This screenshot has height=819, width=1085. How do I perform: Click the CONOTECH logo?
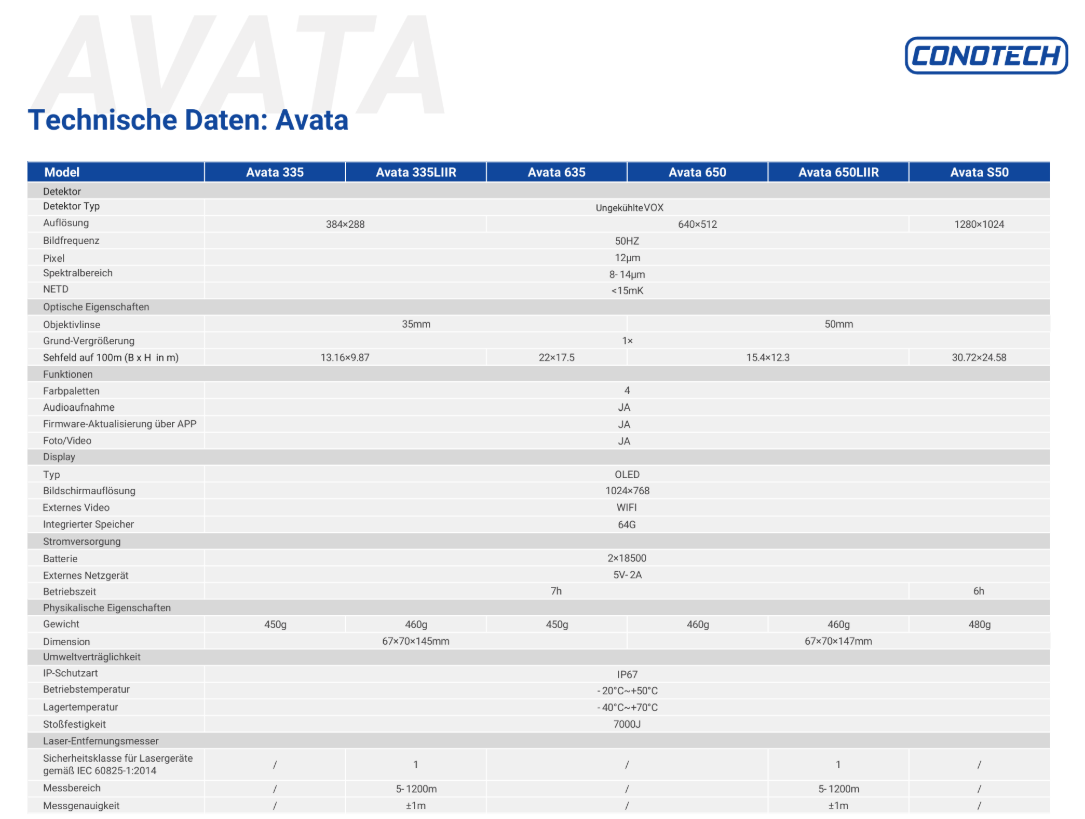click(985, 55)
